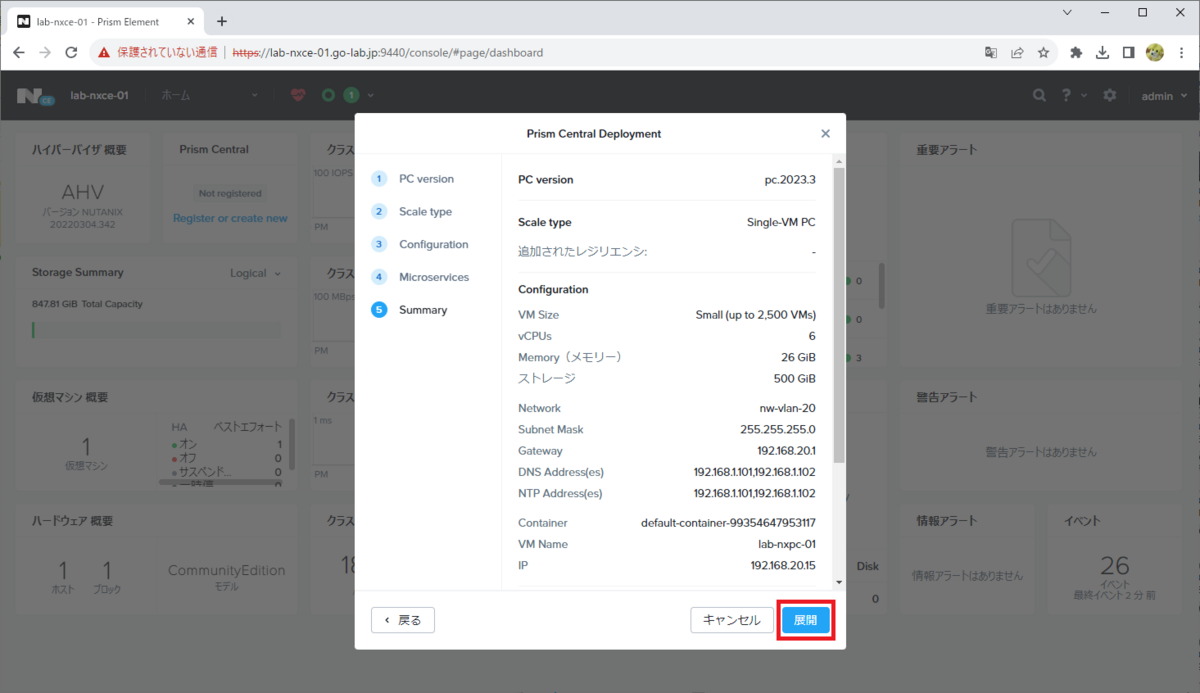
Task: Click the 戻る back button
Action: (403, 620)
